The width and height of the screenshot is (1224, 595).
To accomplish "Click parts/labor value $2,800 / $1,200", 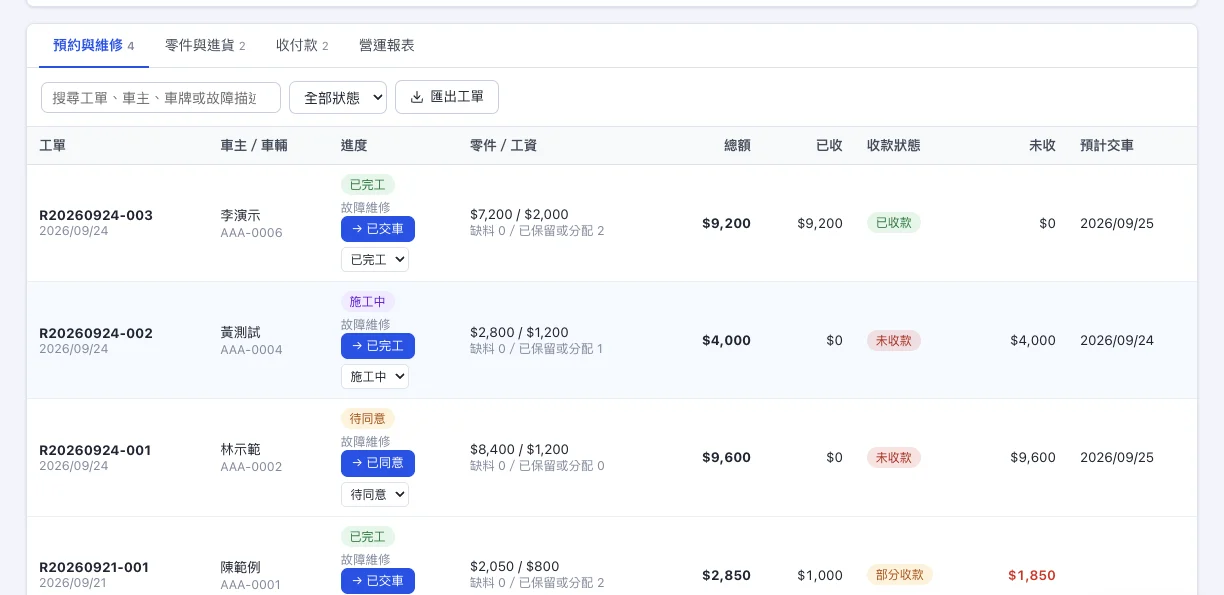I will [x=519, y=332].
